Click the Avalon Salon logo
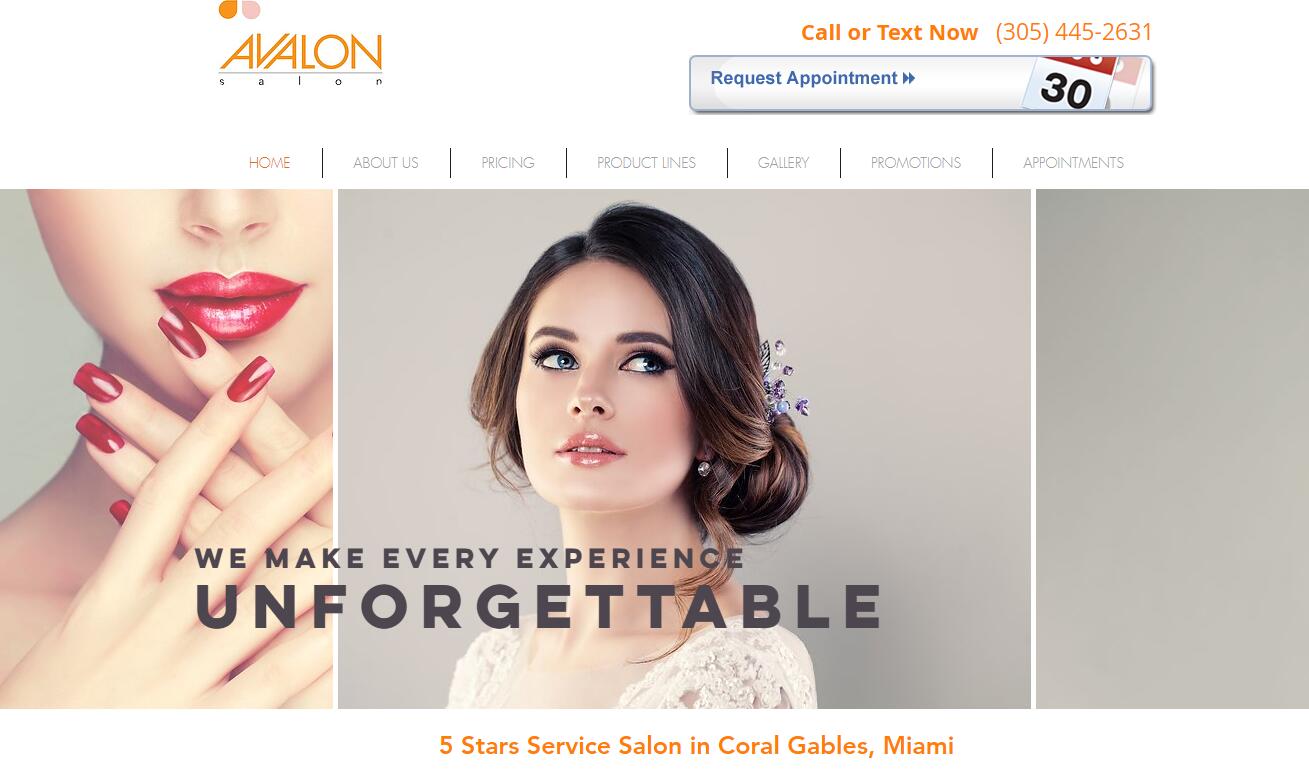This screenshot has height=770, width=1309. [301, 45]
